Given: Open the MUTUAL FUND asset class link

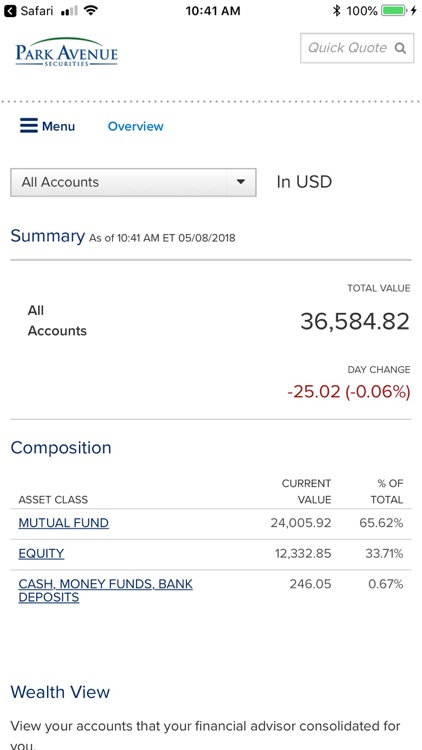Looking at the screenshot, I should click(64, 523).
